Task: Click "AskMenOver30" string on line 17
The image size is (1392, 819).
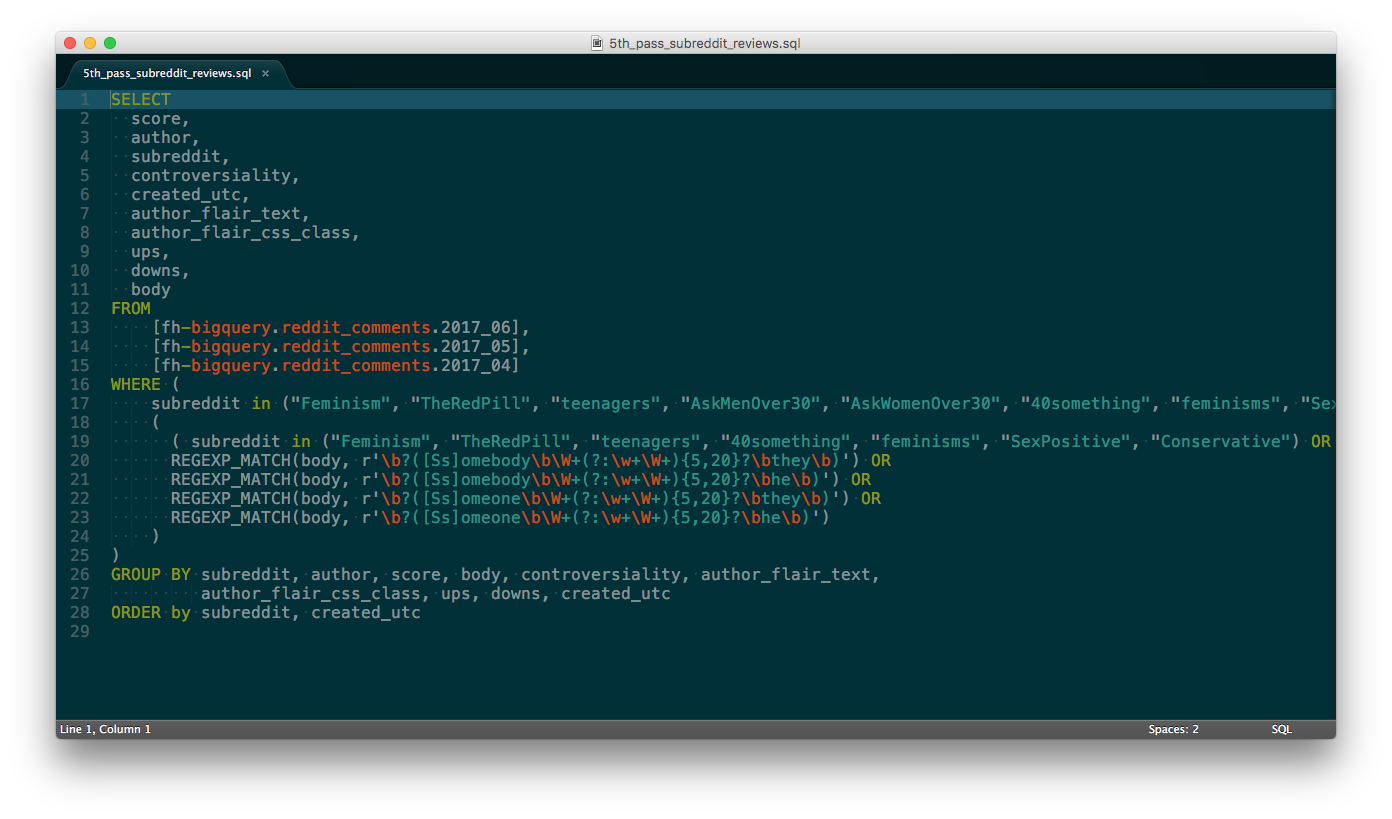Action: (x=750, y=403)
